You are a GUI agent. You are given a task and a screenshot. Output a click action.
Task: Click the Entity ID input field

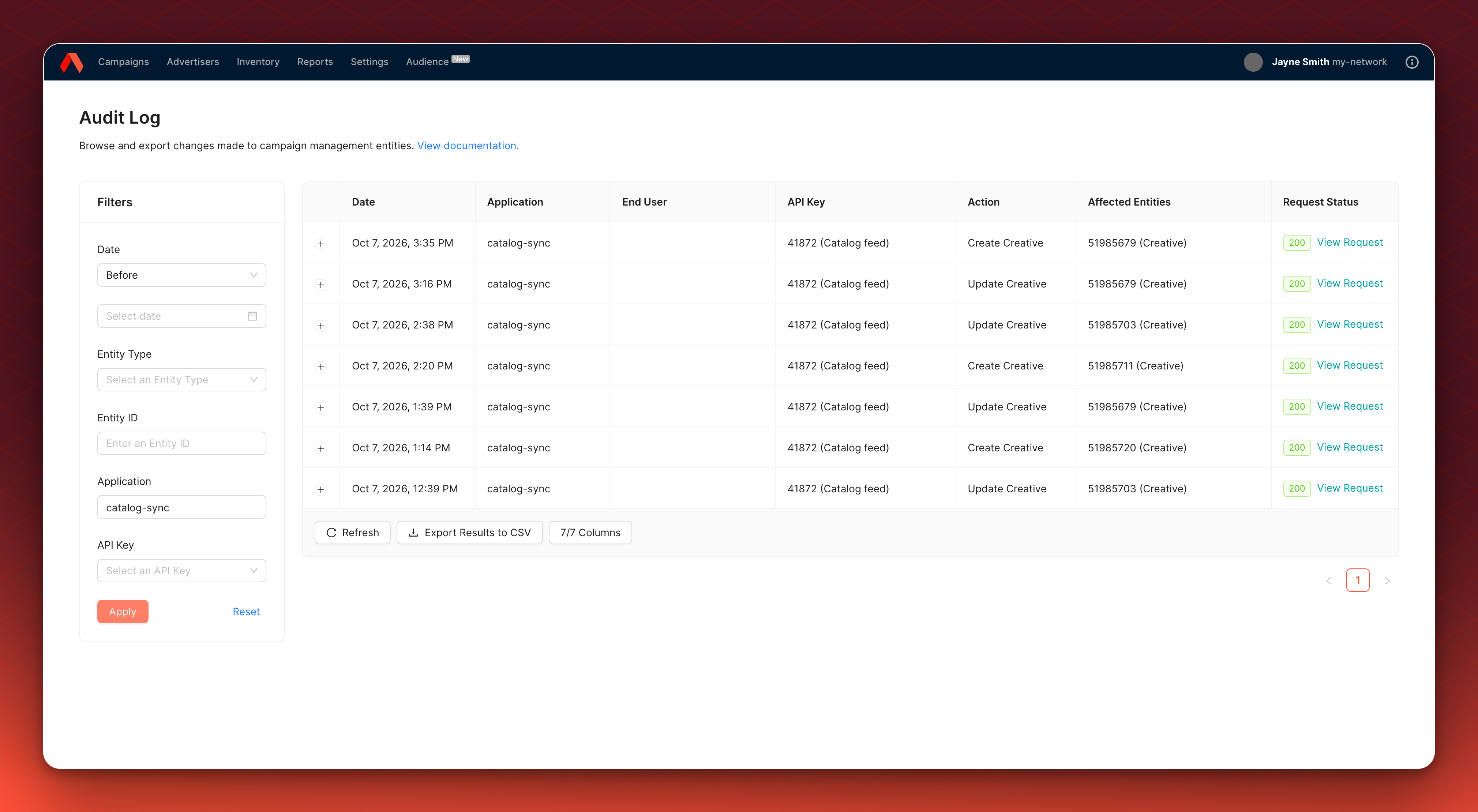tap(181, 443)
